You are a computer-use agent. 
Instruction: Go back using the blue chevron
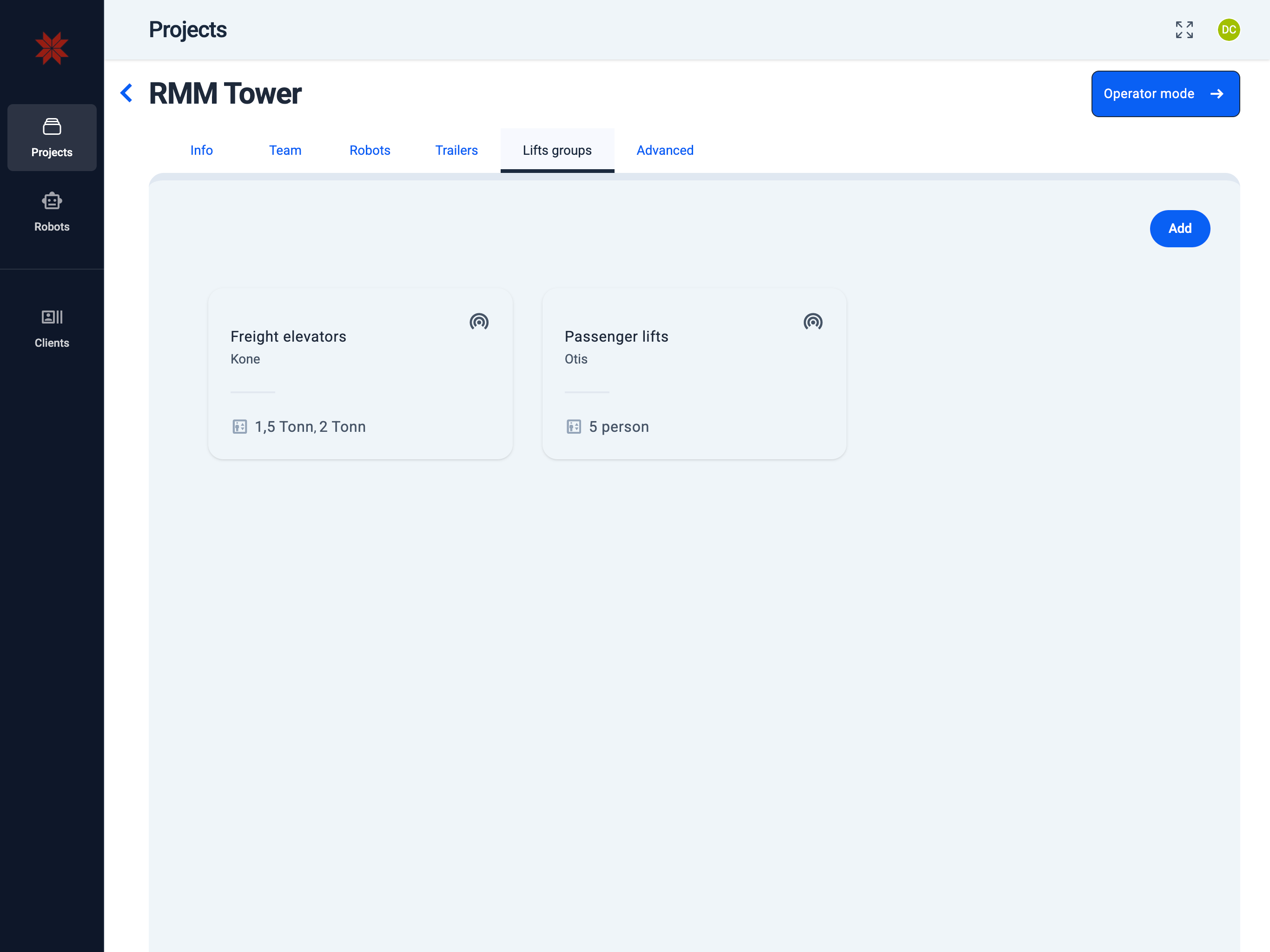[126, 93]
